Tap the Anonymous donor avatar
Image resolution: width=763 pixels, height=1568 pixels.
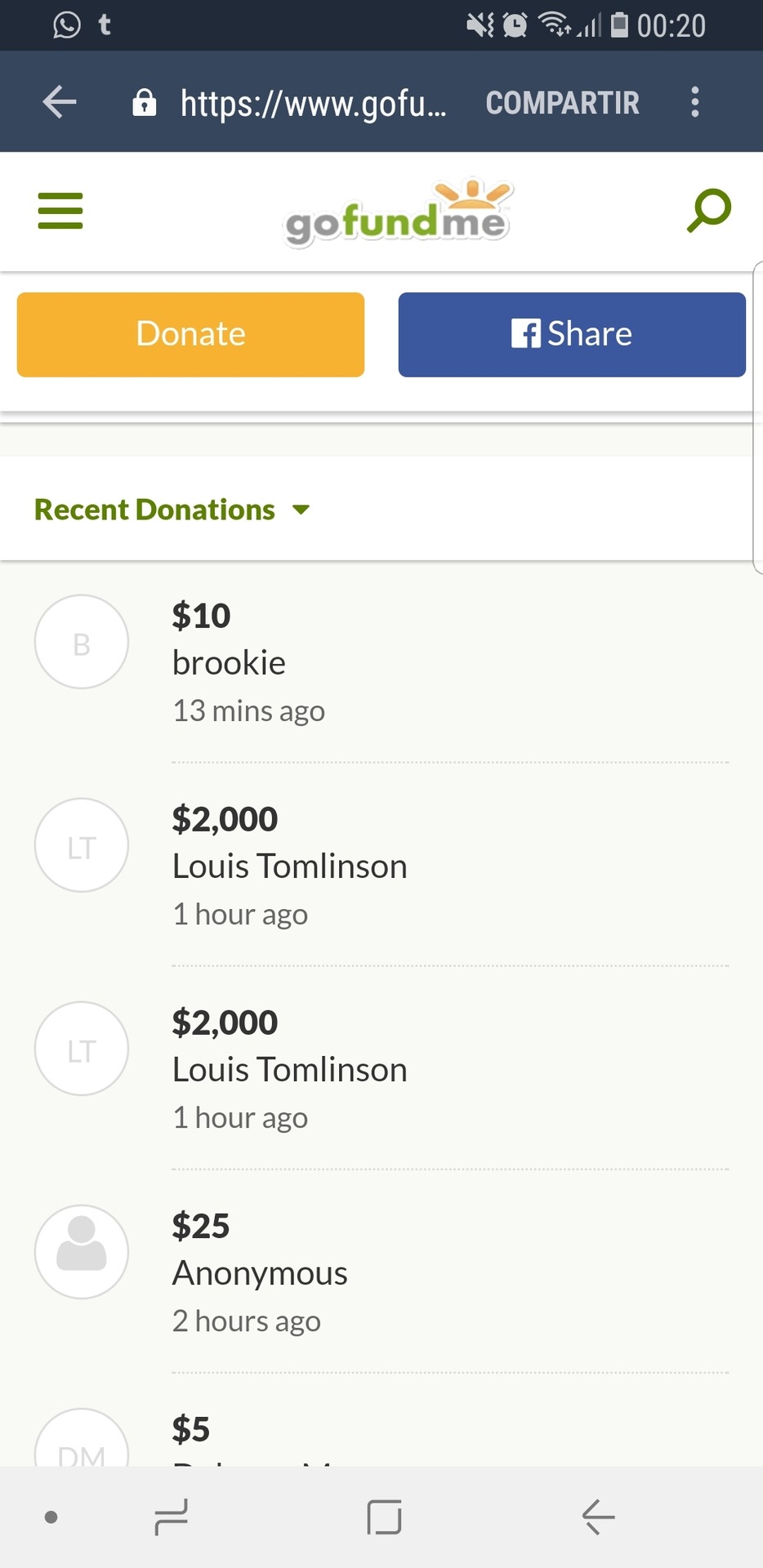click(x=82, y=1252)
